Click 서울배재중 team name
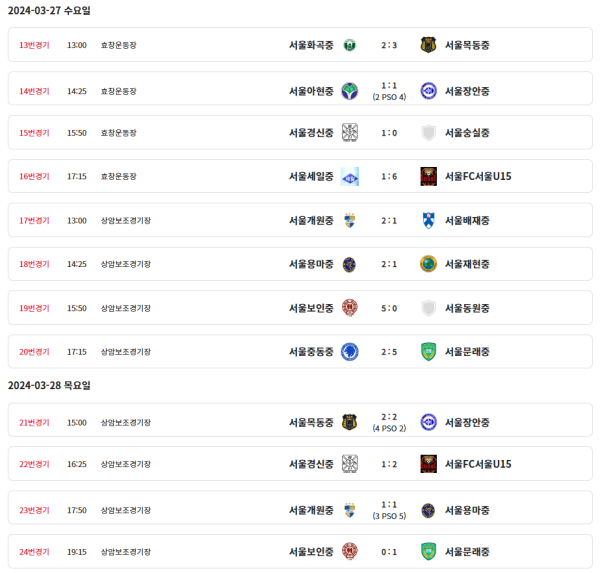The width and height of the screenshot is (600, 573). tap(467, 220)
